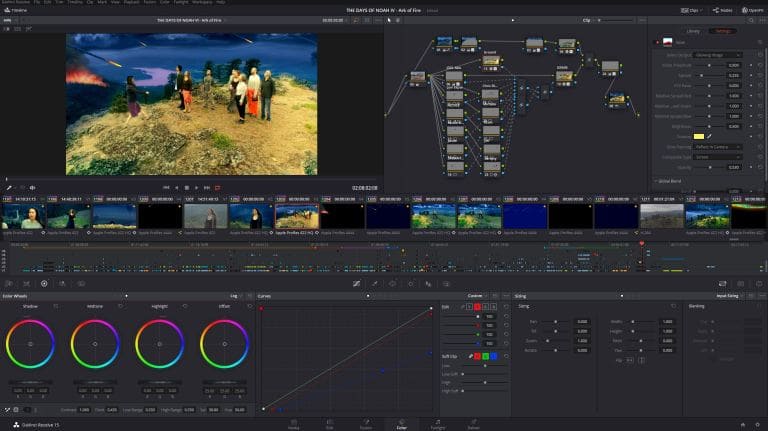This screenshot has height=431, width=768.
Task: Reset the Midtone color wheel
Action: 120,306
